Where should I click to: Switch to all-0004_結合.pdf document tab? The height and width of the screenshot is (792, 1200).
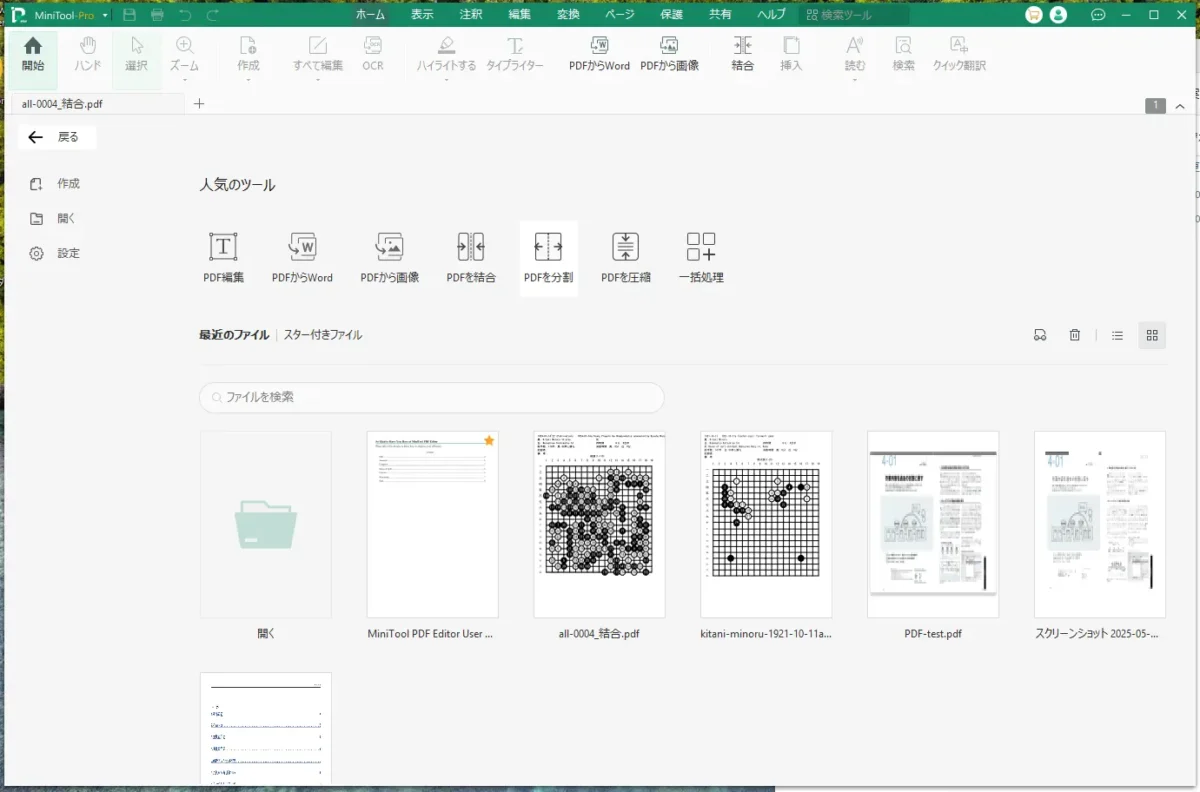click(96, 104)
